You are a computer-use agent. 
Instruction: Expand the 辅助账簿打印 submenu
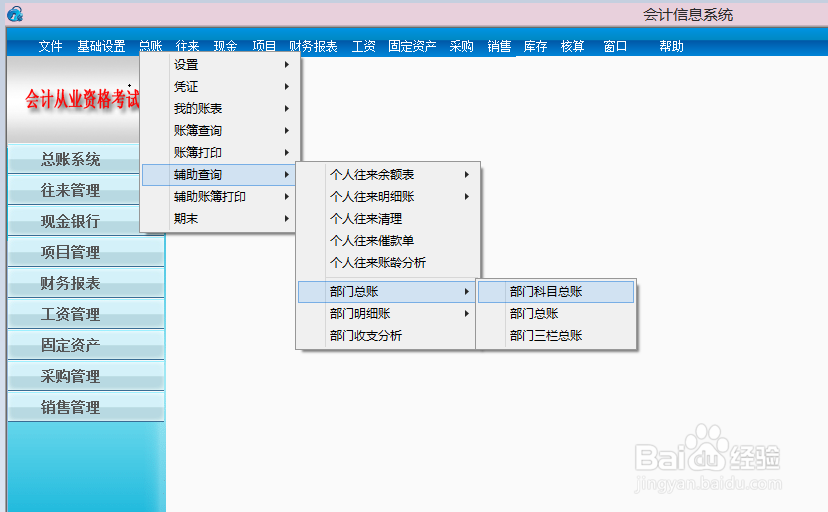click(219, 197)
